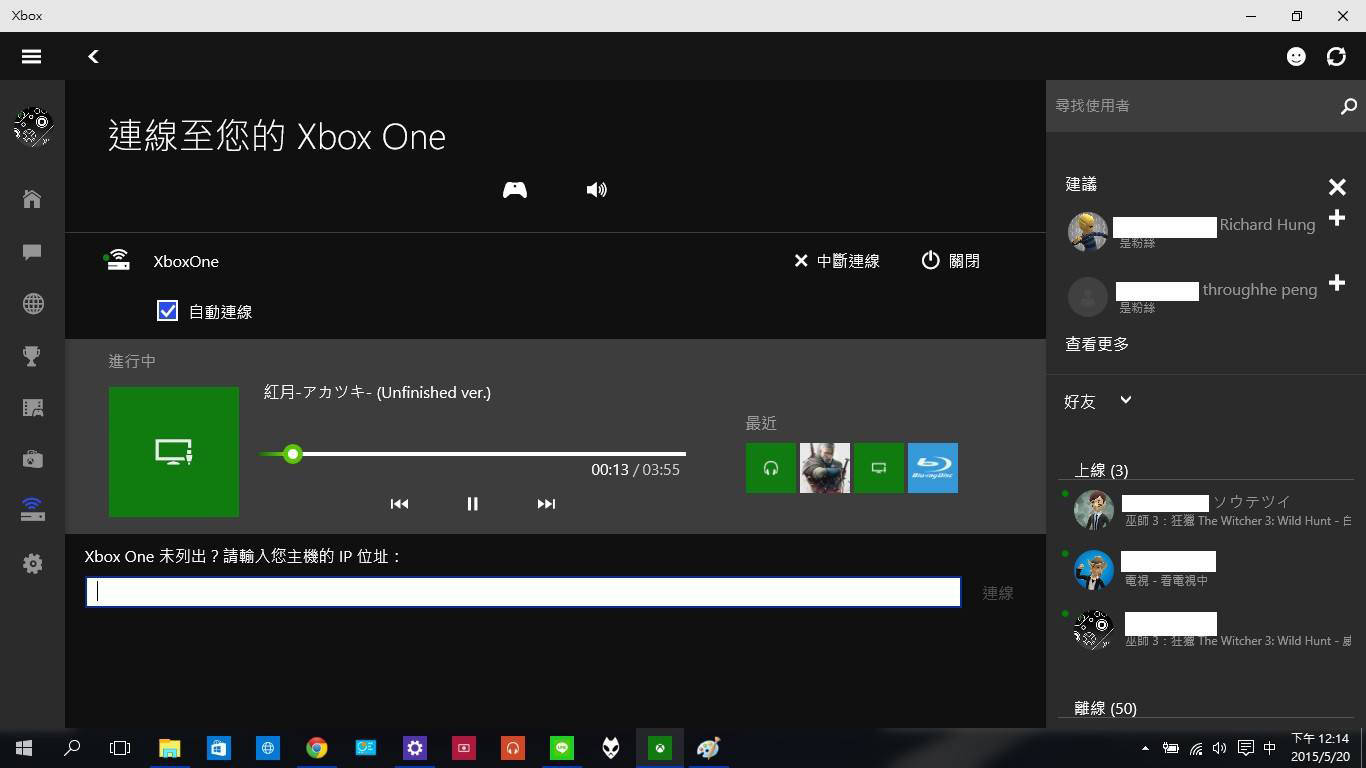
Task: Open Achievements trophy in the sidebar
Action: [32, 356]
